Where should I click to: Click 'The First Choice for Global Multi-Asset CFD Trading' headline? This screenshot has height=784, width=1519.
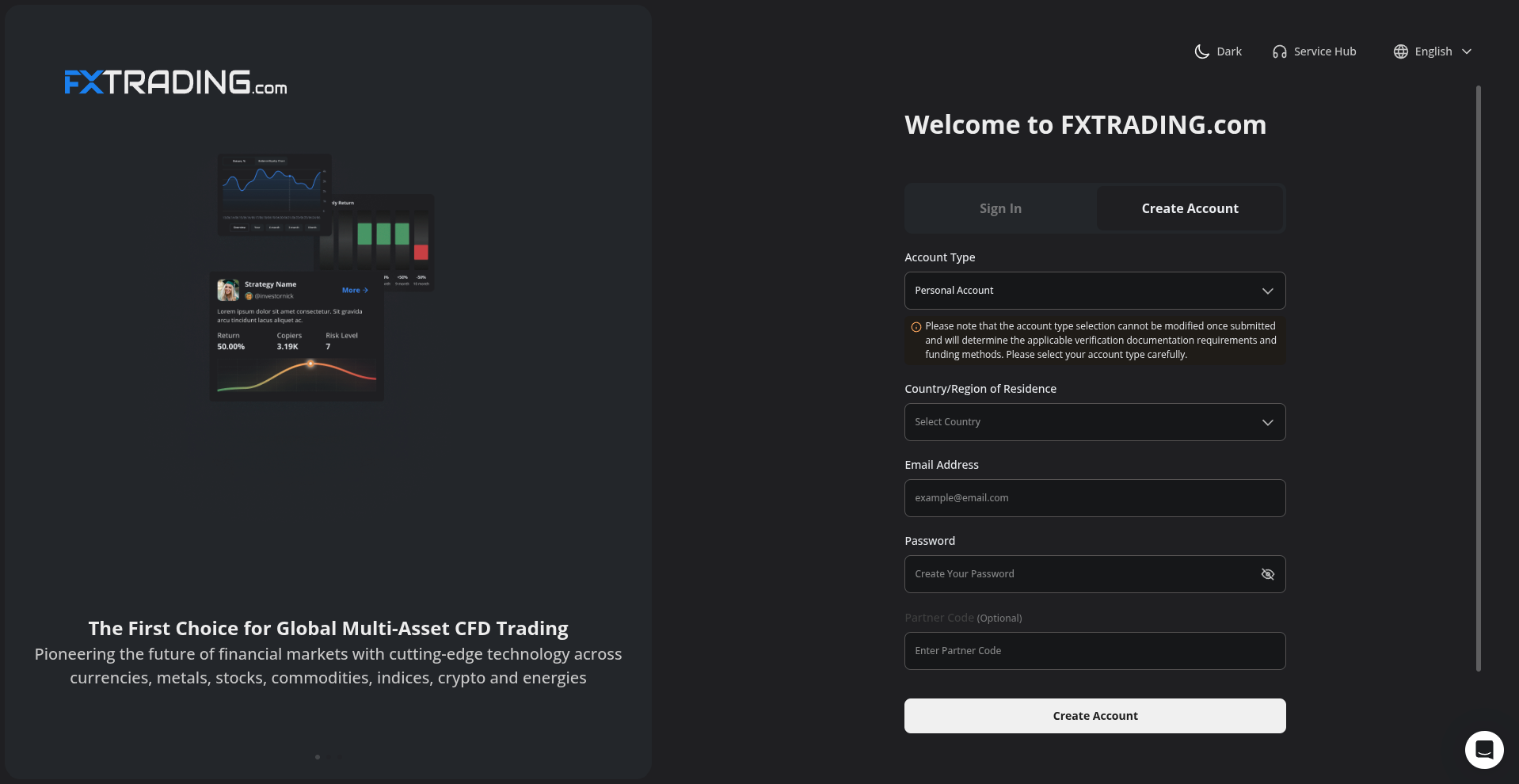tap(328, 628)
